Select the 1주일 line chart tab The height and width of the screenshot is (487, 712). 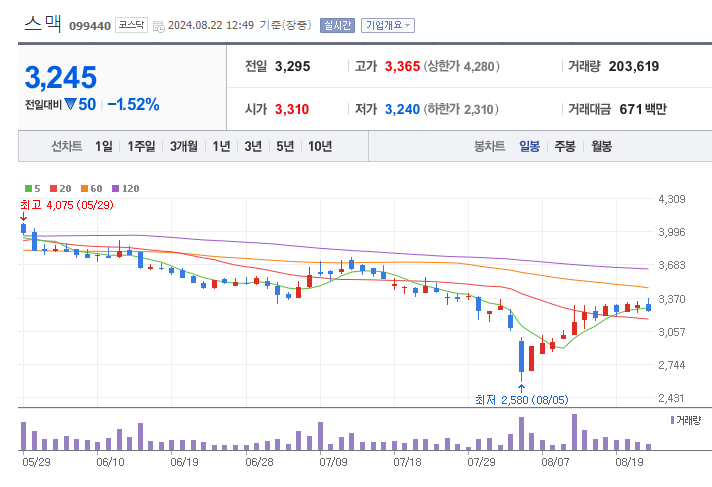(141, 146)
